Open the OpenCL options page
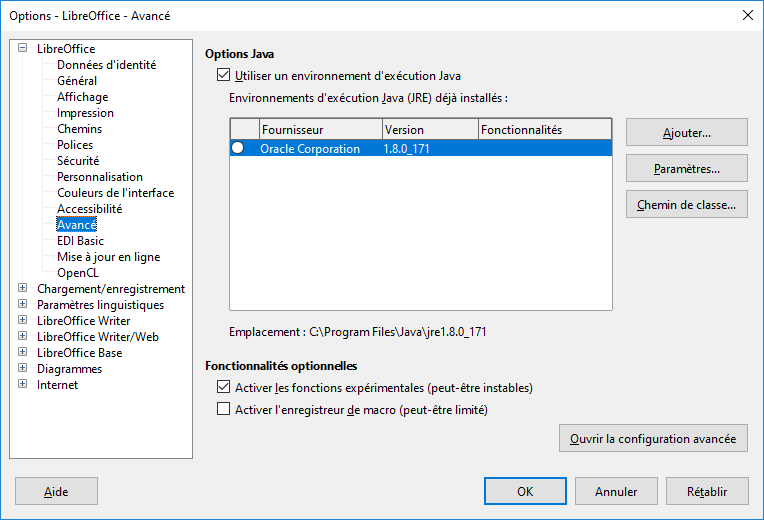This screenshot has height=520, width=764. click(x=79, y=273)
